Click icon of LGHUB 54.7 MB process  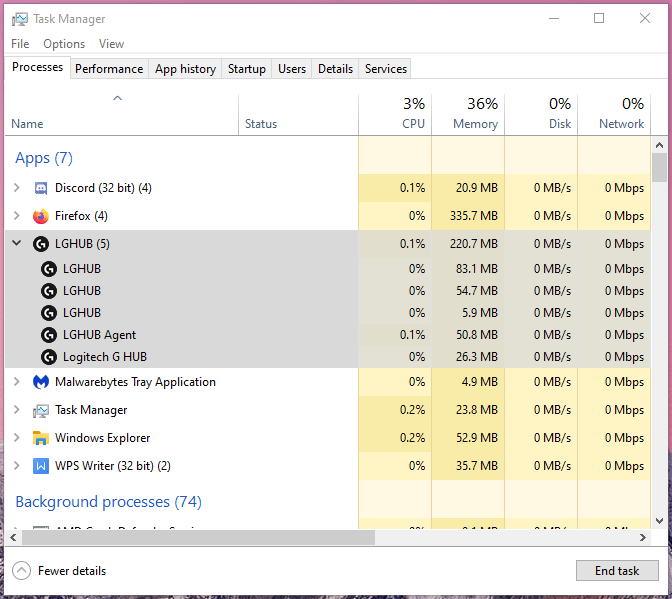(x=49, y=291)
